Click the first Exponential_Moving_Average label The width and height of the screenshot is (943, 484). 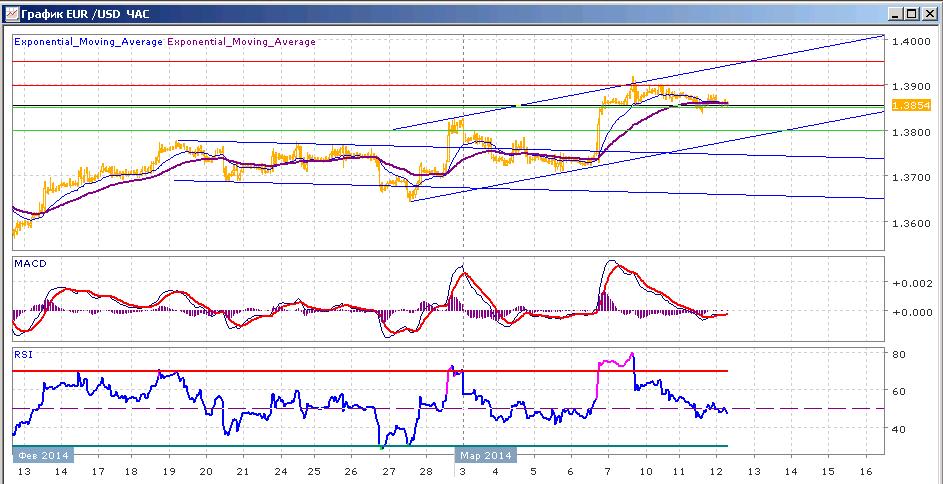click(88, 41)
